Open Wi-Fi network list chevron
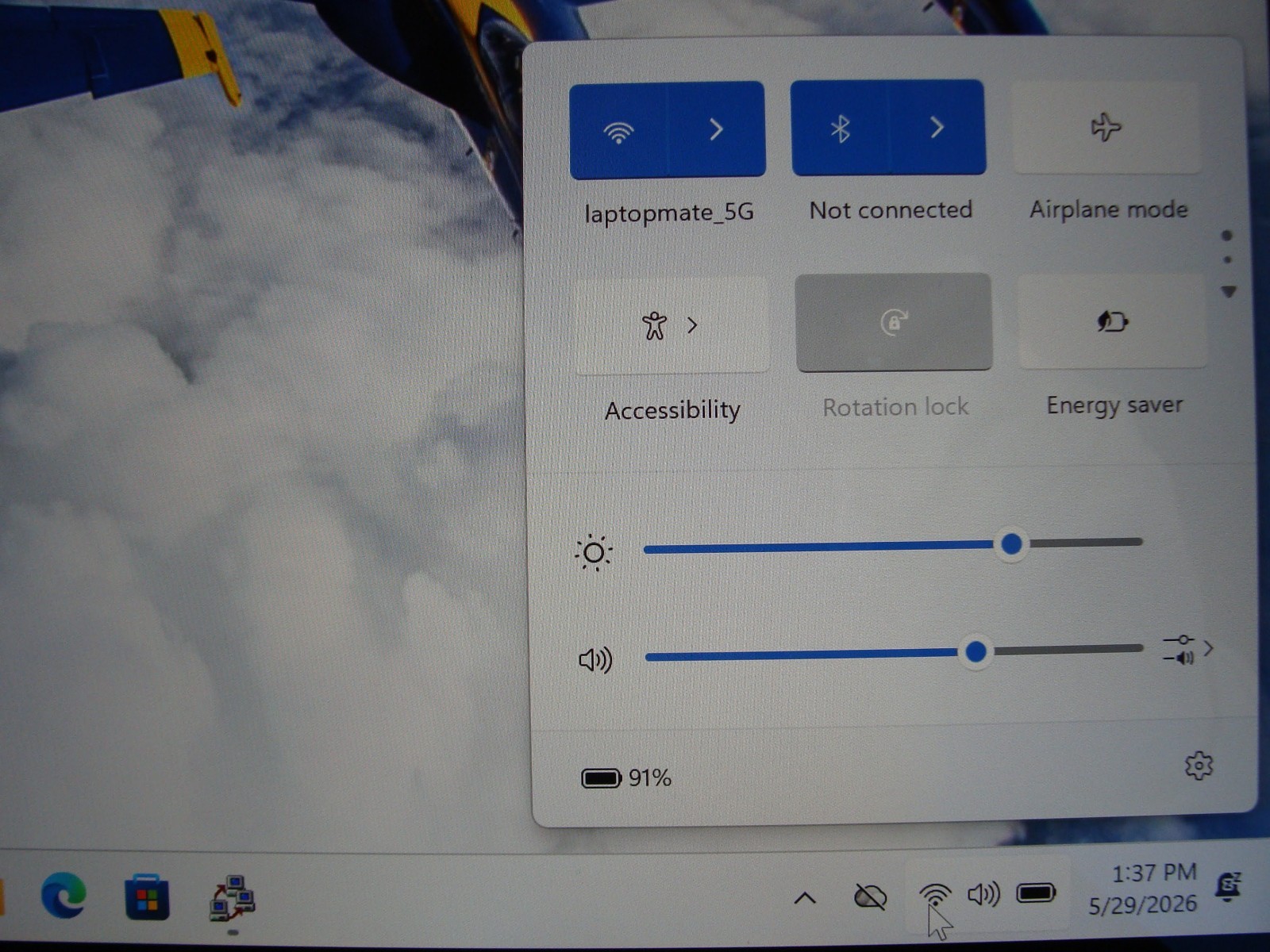1270x952 pixels. (x=717, y=129)
